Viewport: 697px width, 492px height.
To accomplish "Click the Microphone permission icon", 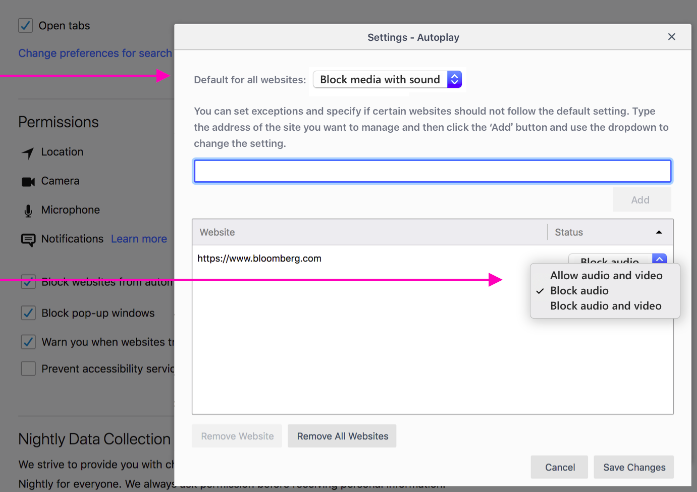I will [x=27, y=211].
